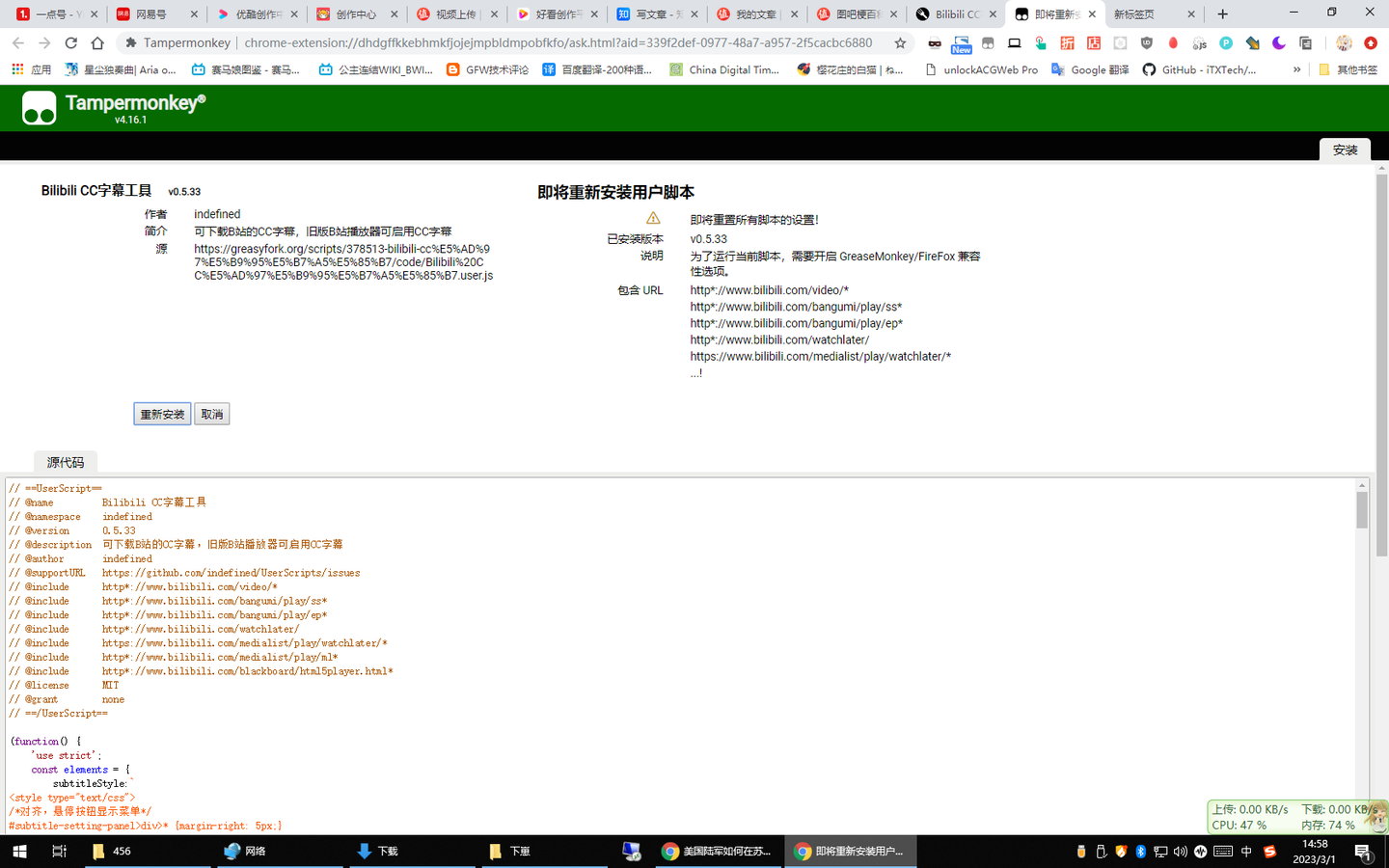The height and width of the screenshot is (868, 1389).
Task: Click the main page scrollbar thumb
Action: (1381, 365)
